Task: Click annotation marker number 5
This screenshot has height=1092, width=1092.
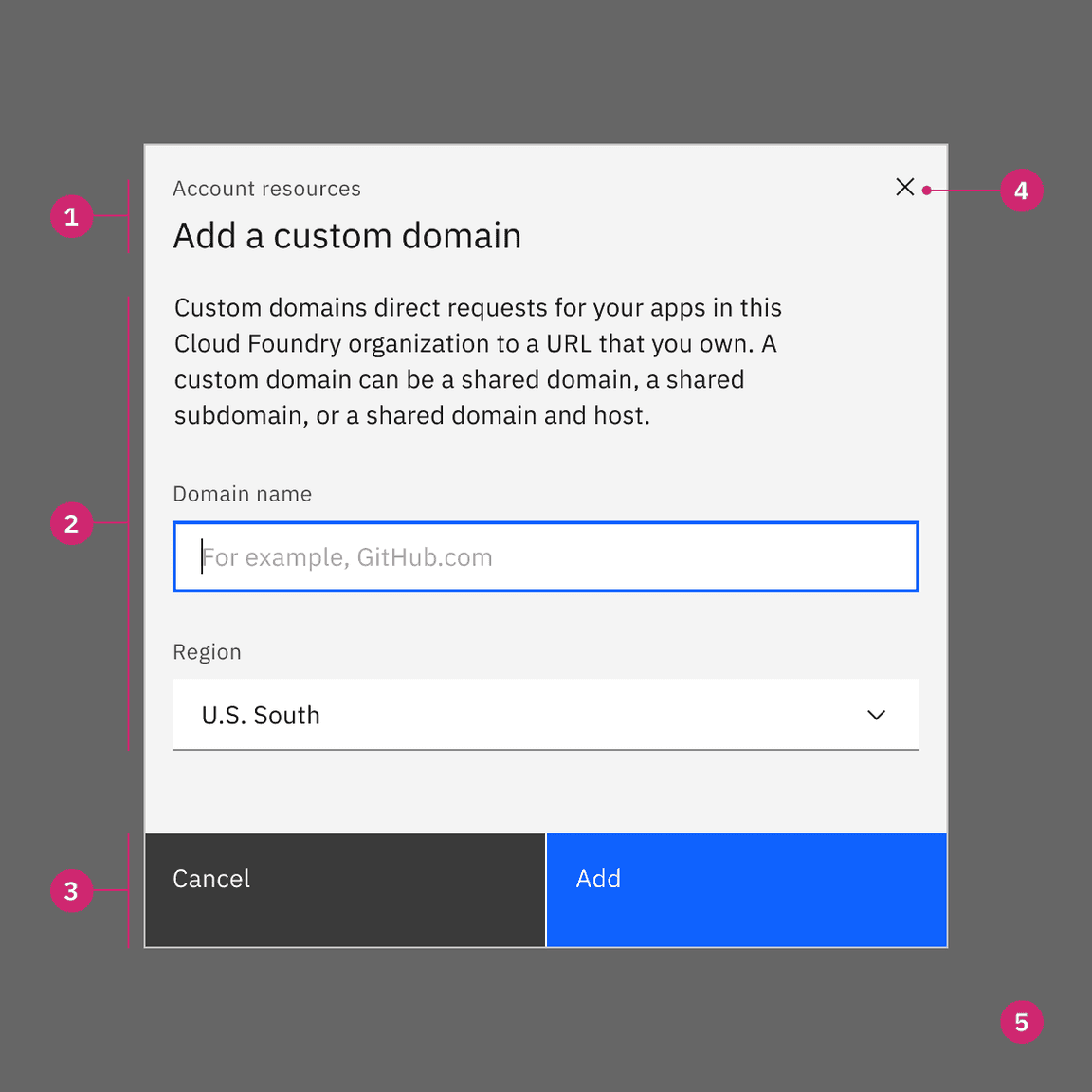Action: tap(1021, 1022)
